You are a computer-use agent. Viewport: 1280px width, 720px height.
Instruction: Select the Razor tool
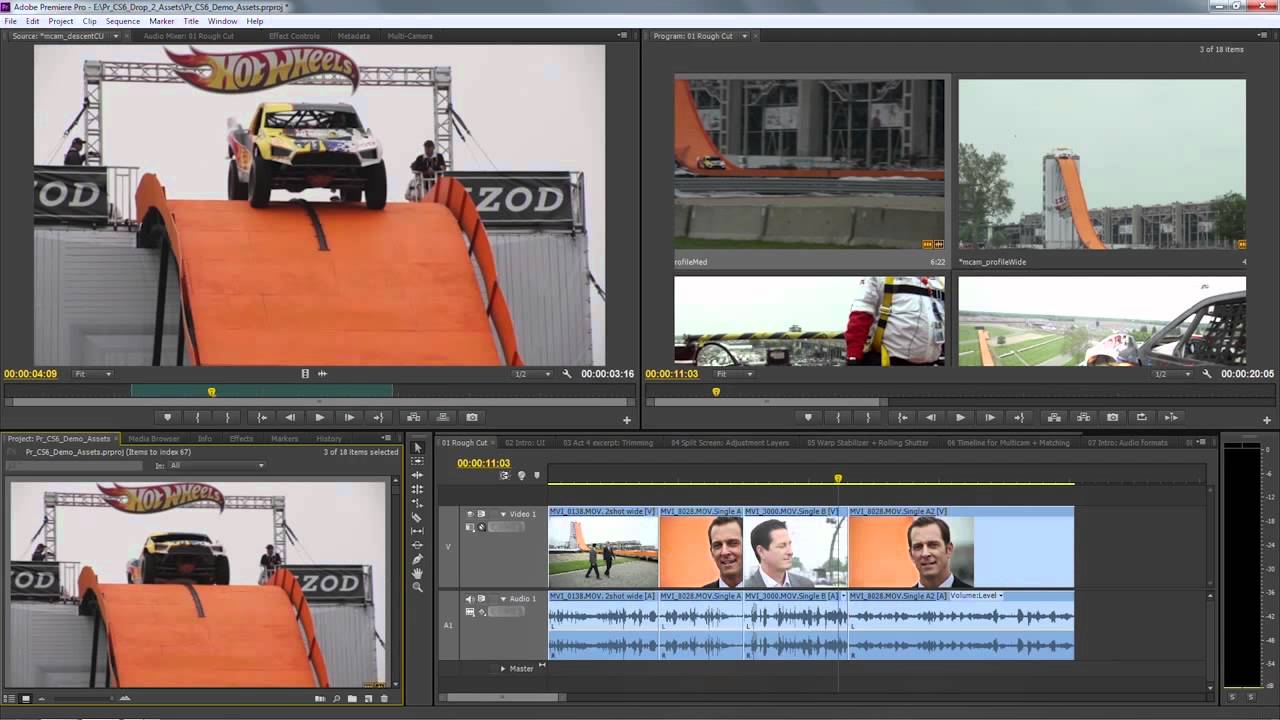click(x=418, y=517)
